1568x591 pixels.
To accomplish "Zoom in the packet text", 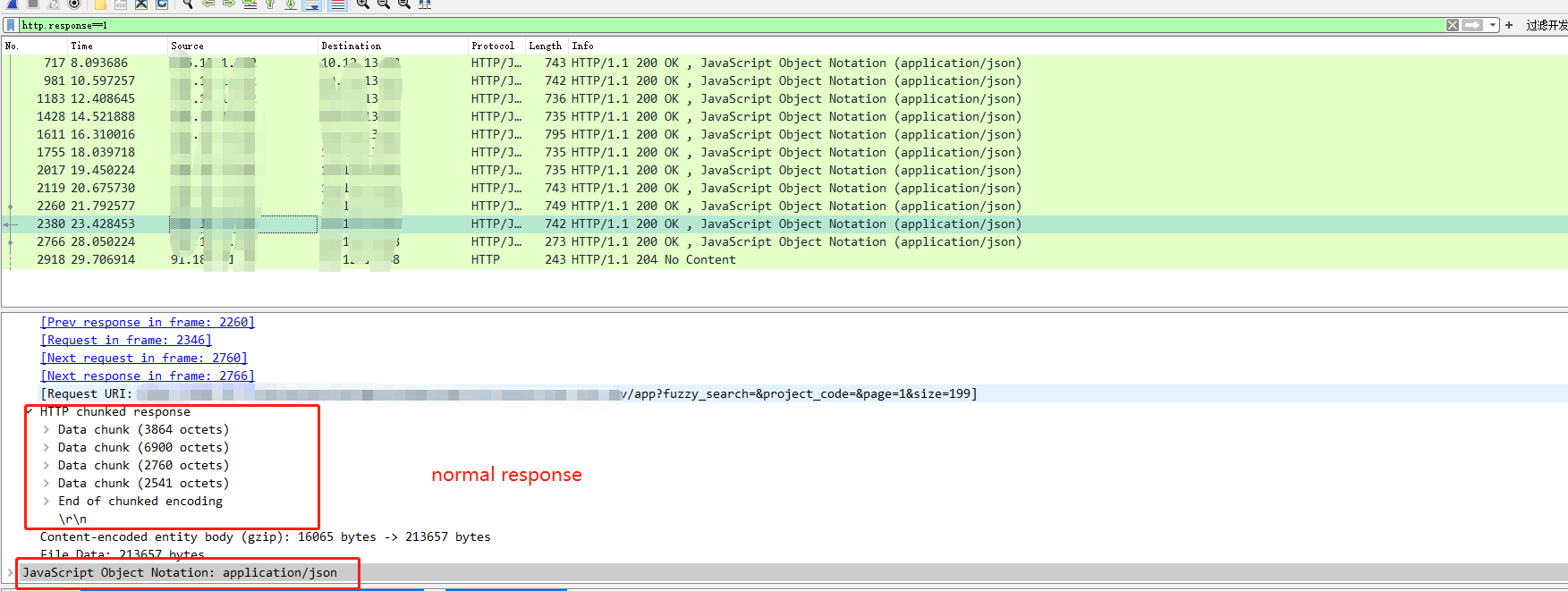I will pos(362,4).
